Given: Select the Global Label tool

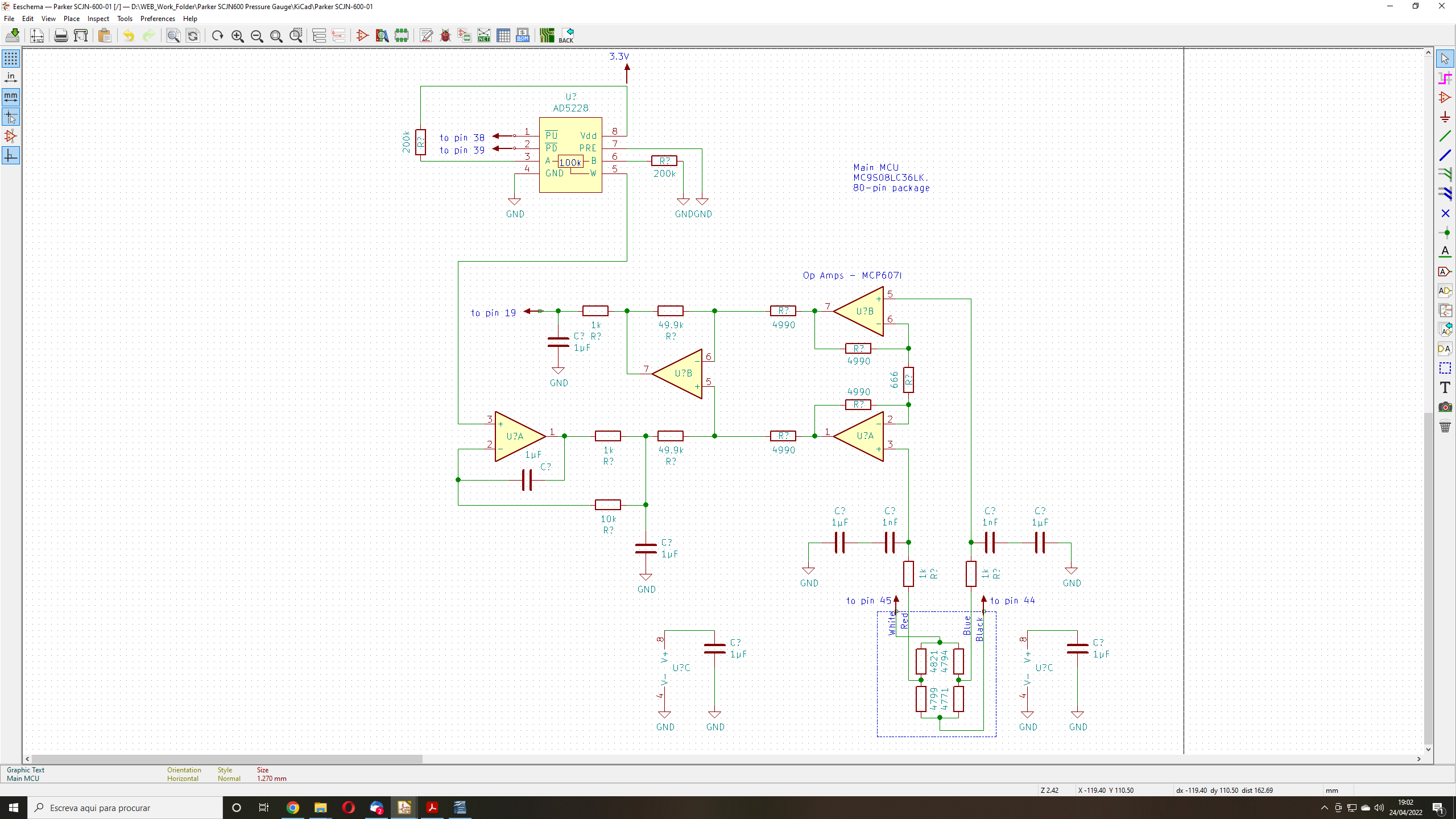Looking at the screenshot, I should point(1445,271).
